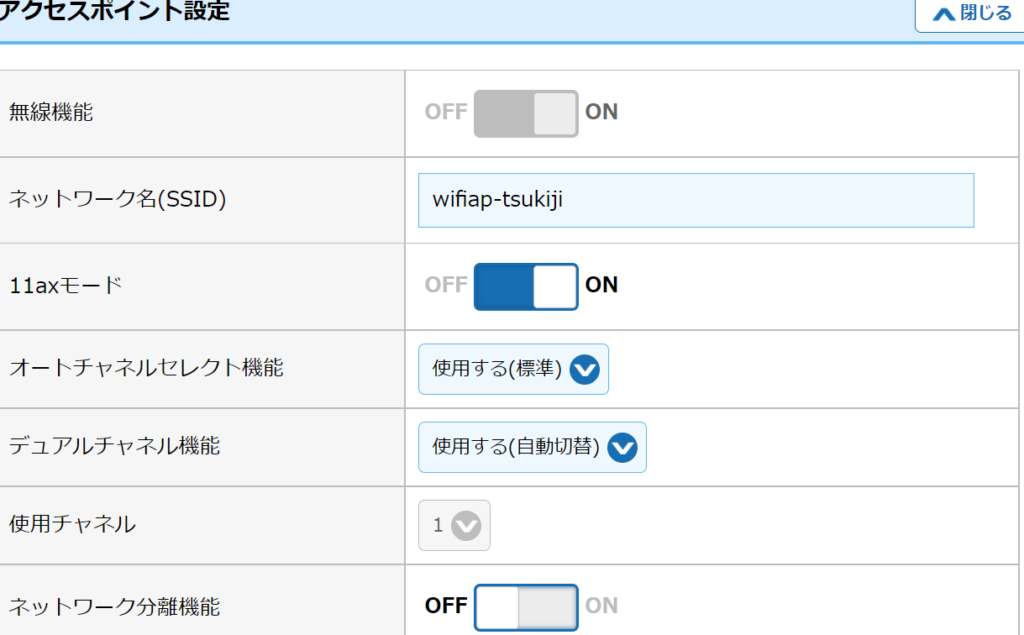Open the 使用チャネル dropdown showing 1
Screen dimensions: 1024x635
(x=454, y=525)
